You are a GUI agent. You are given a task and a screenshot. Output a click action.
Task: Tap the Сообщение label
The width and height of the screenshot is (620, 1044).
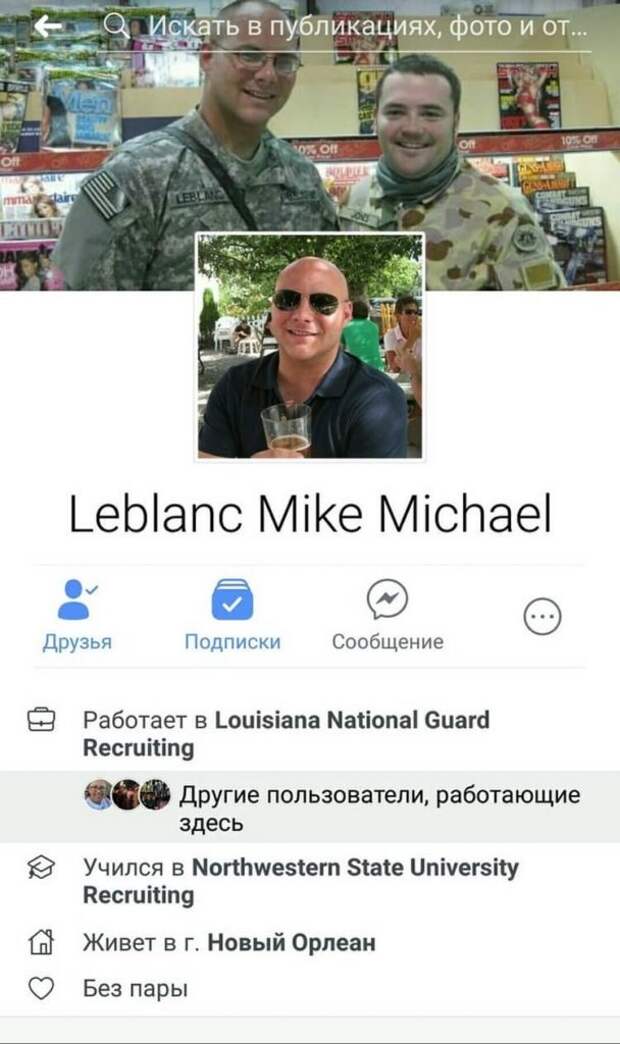(x=388, y=642)
